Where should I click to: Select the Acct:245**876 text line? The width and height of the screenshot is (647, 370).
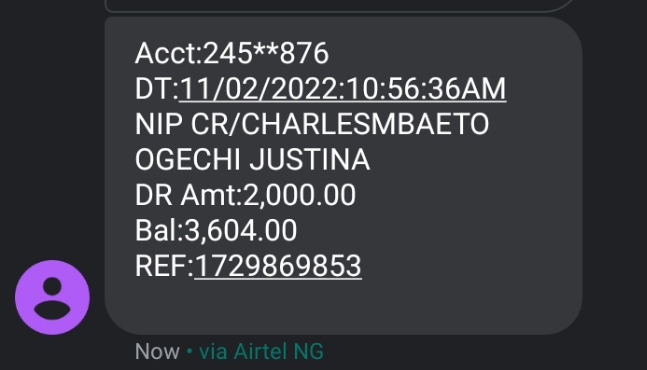tap(232, 54)
